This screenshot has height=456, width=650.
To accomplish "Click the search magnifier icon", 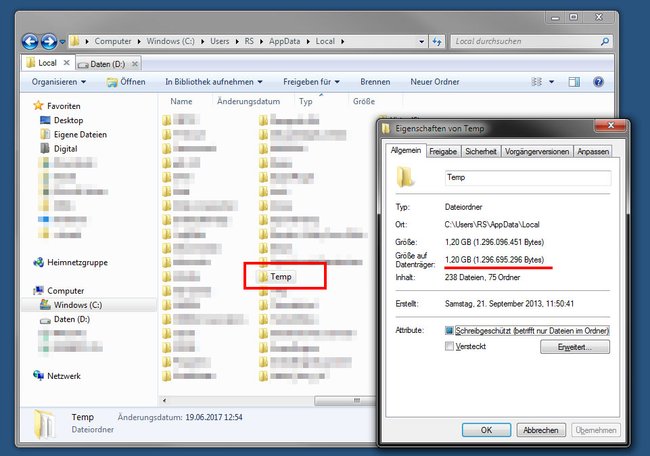I will (605, 41).
